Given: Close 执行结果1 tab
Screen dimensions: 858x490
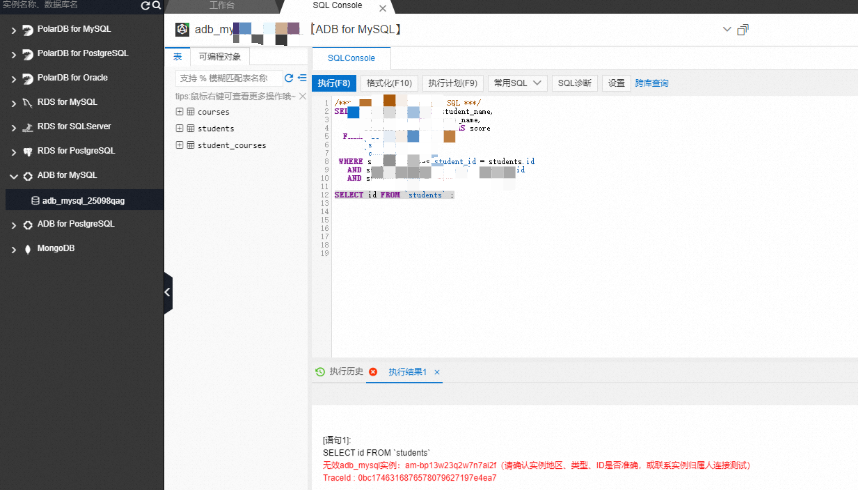Looking at the screenshot, I should pos(437,372).
